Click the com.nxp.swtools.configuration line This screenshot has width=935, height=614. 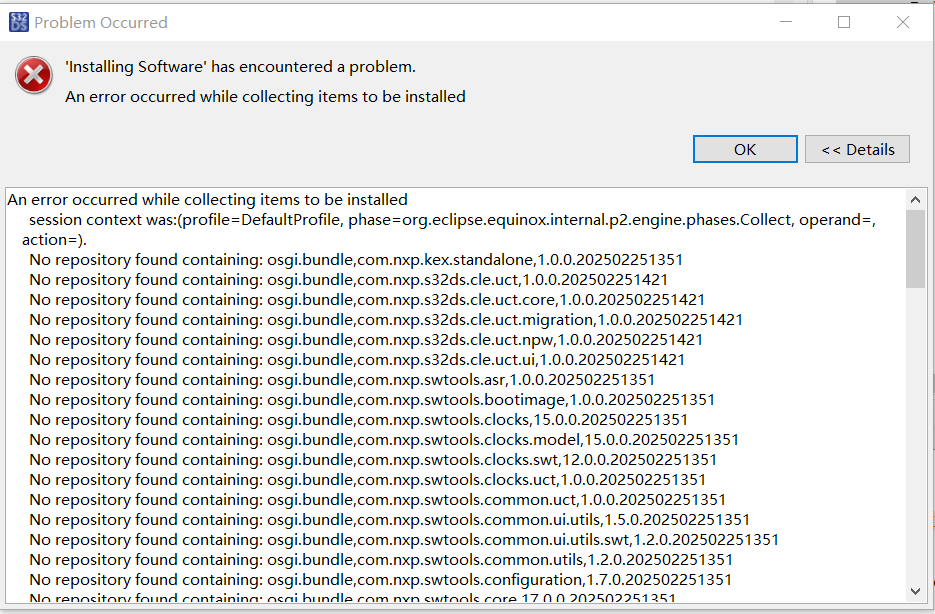[380, 579]
